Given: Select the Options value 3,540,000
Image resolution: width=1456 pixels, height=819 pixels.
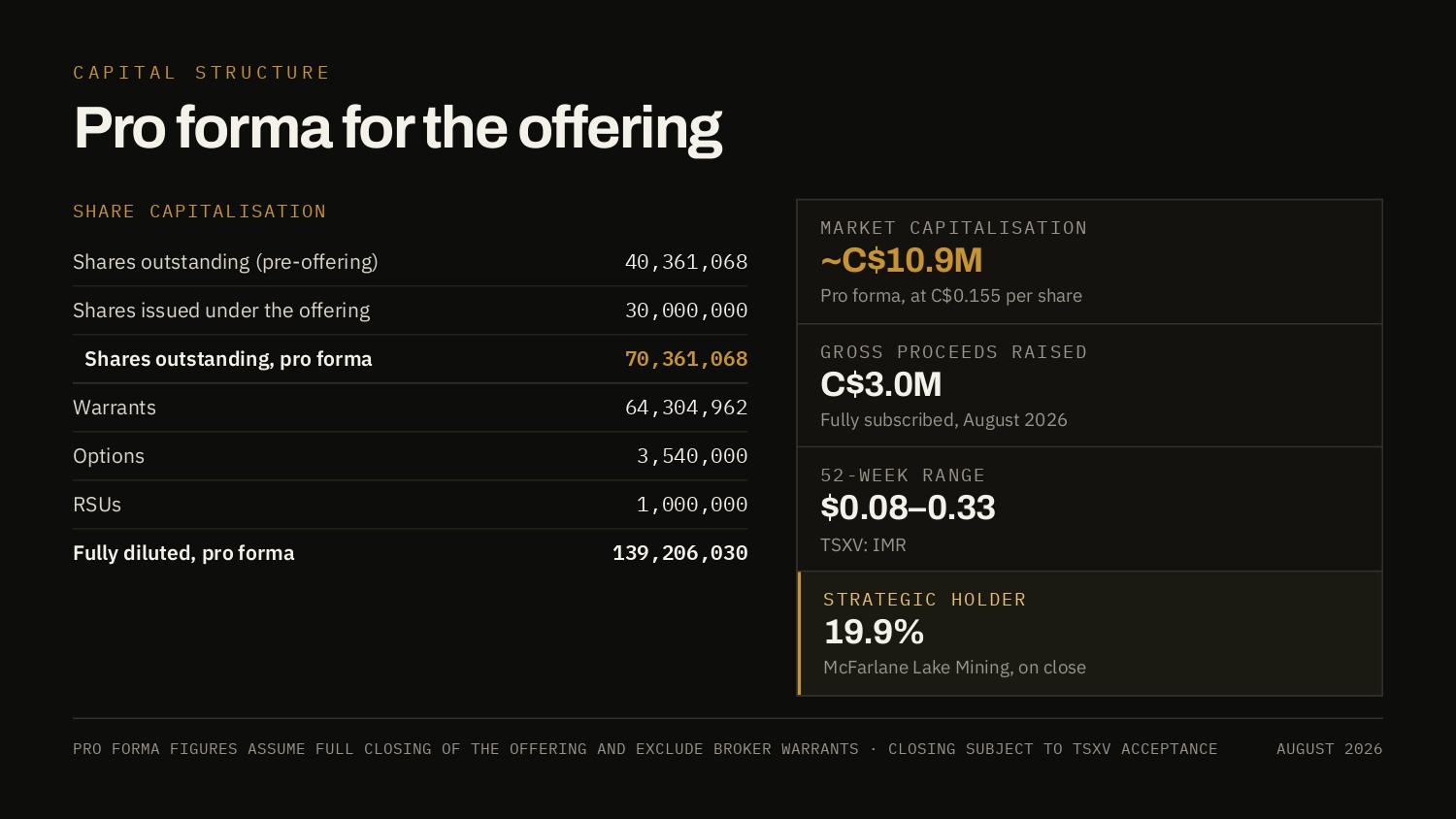Looking at the screenshot, I should [x=692, y=456].
